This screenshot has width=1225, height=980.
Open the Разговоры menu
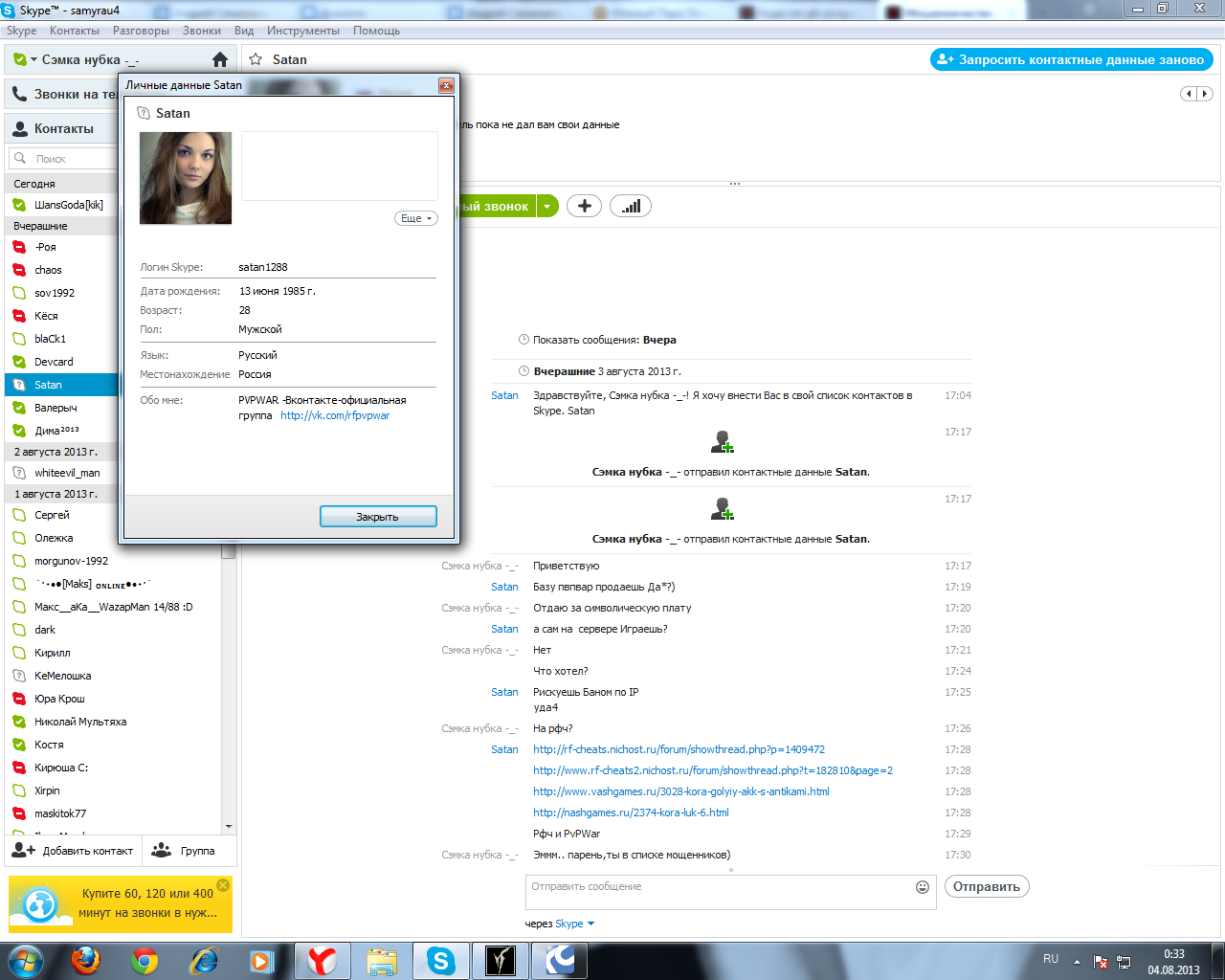[x=141, y=31]
